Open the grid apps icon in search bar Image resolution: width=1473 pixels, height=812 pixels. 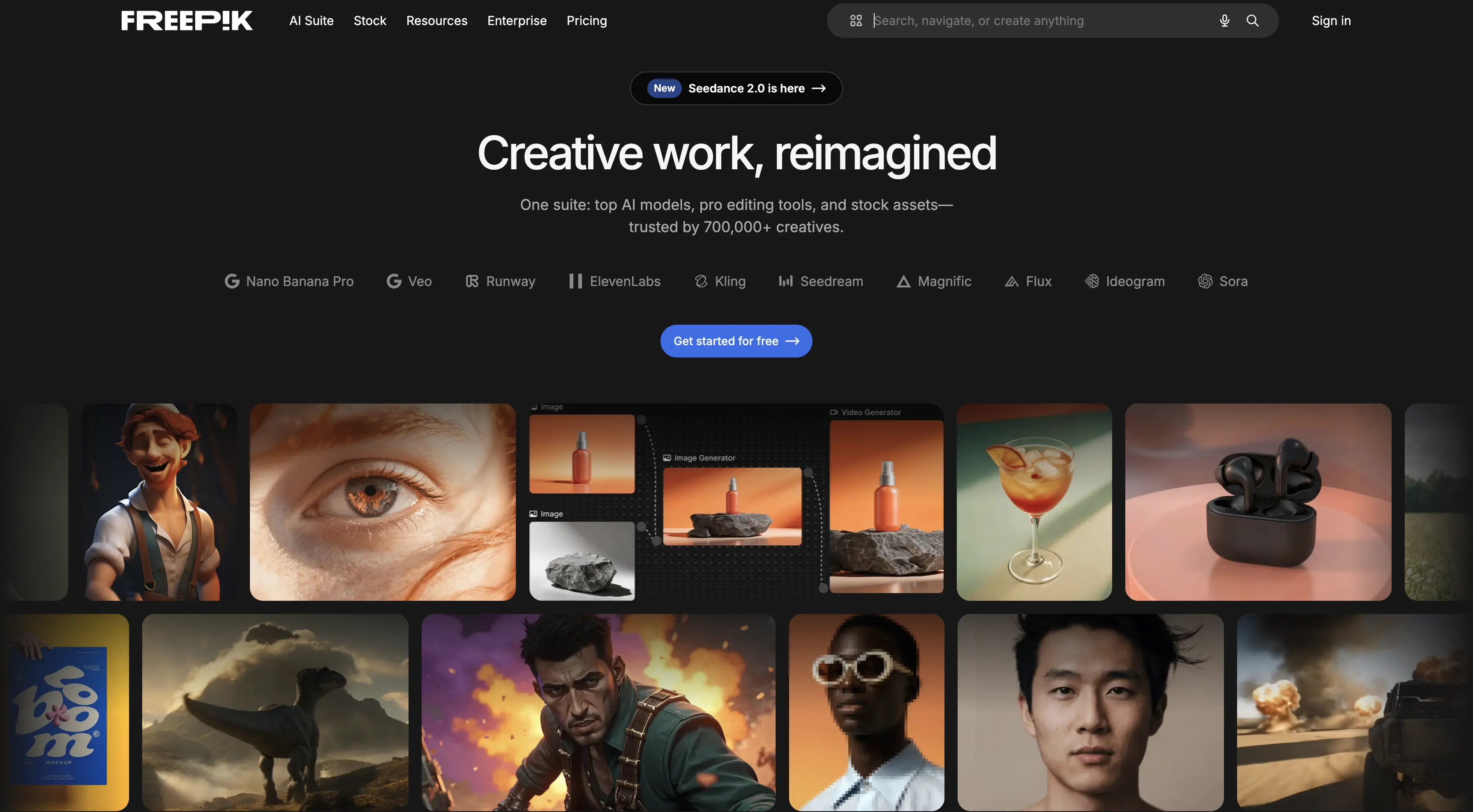[855, 21]
